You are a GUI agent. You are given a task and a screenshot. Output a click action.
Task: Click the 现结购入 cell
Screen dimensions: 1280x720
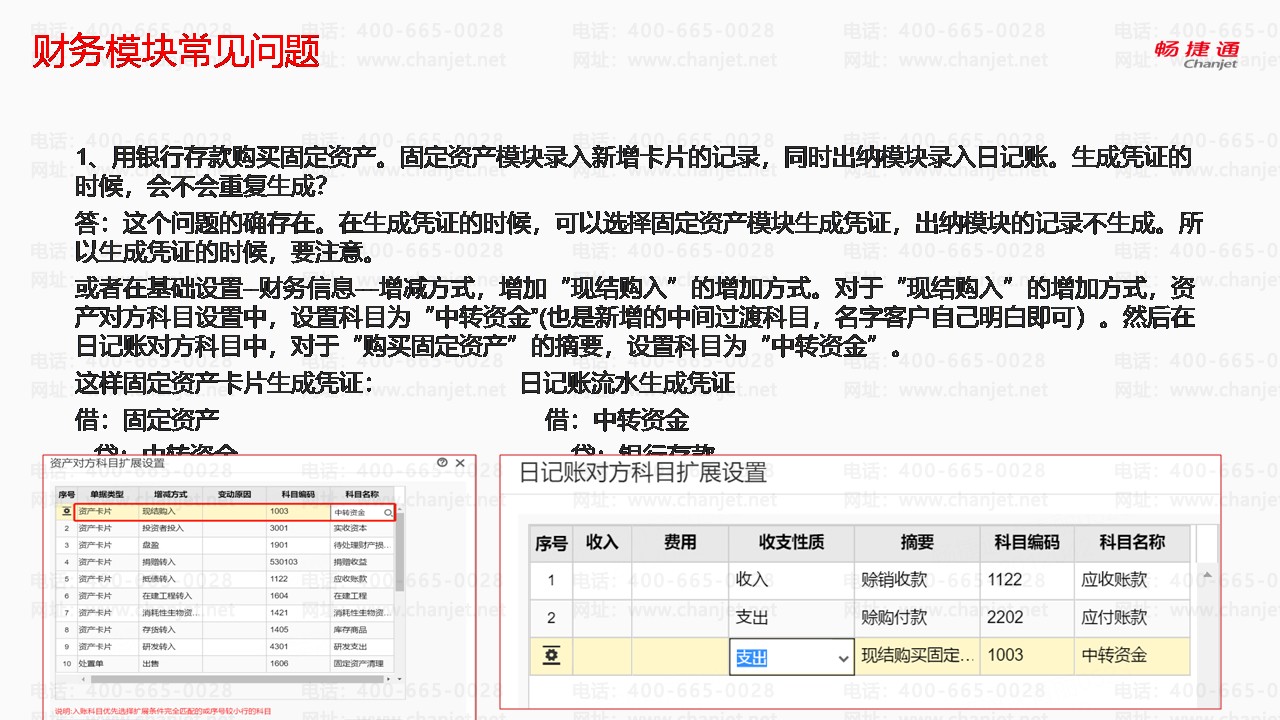[171, 511]
